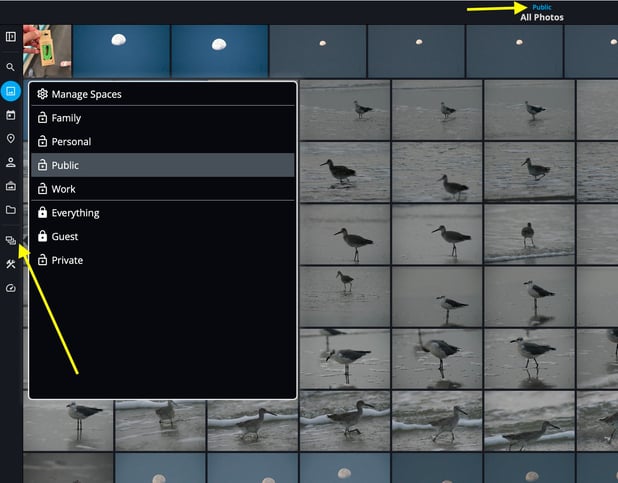Switch to the Guest space
The height and width of the screenshot is (483, 618).
pos(64,237)
